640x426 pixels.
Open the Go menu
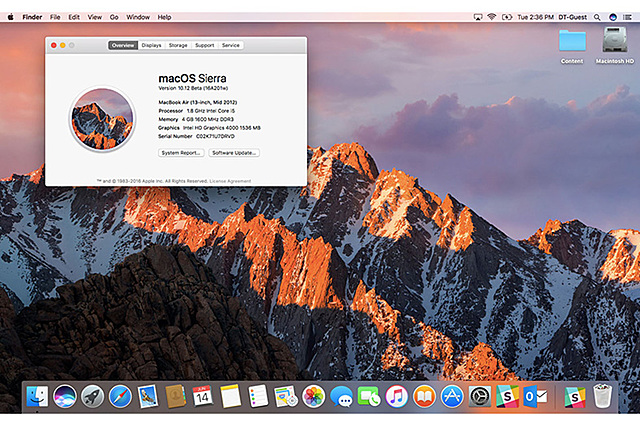tap(114, 17)
